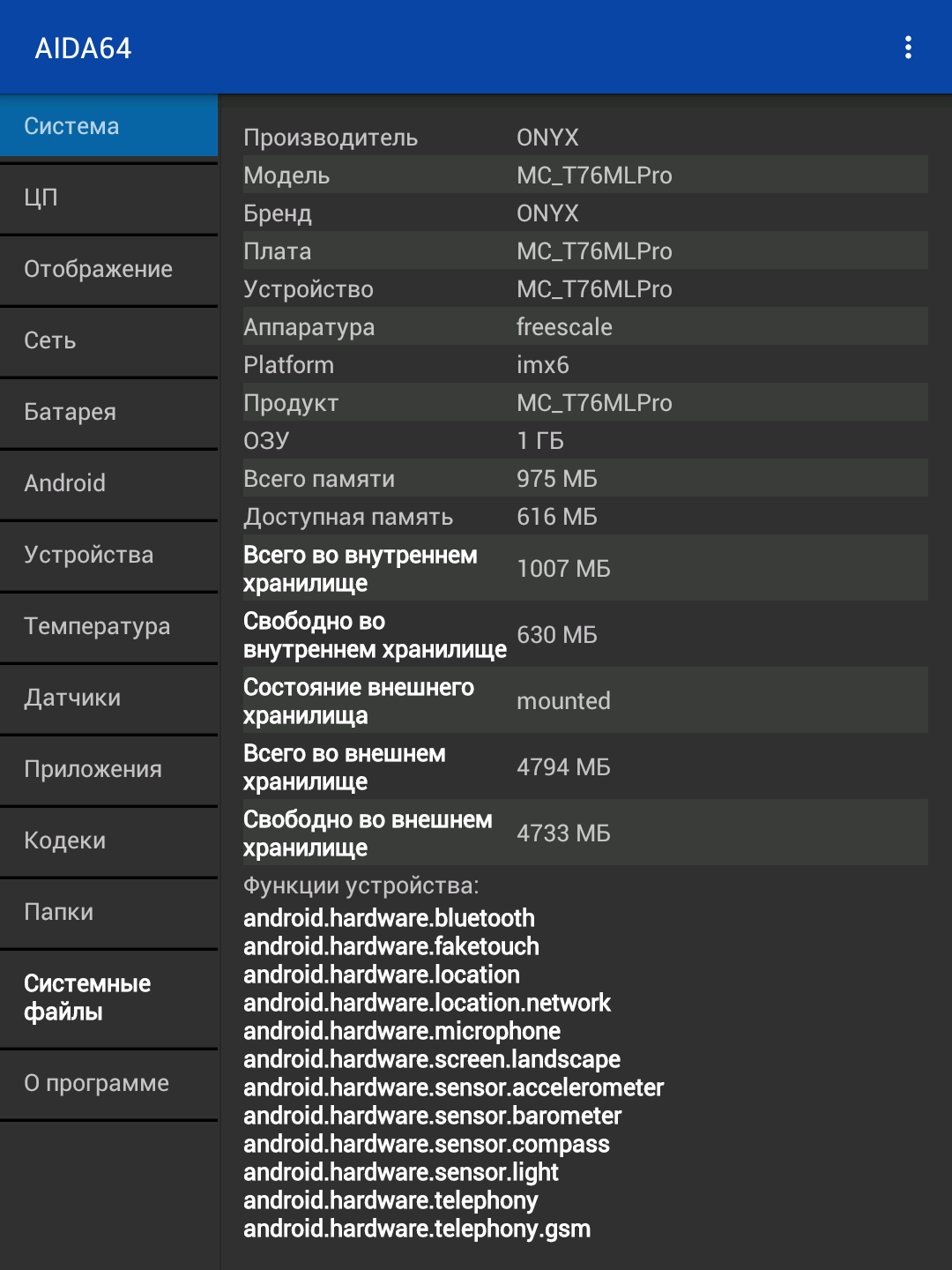Screen dimensions: 952x1270
Task: Tap the ОЗУ 1 ГБ row
Action: pos(585,440)
